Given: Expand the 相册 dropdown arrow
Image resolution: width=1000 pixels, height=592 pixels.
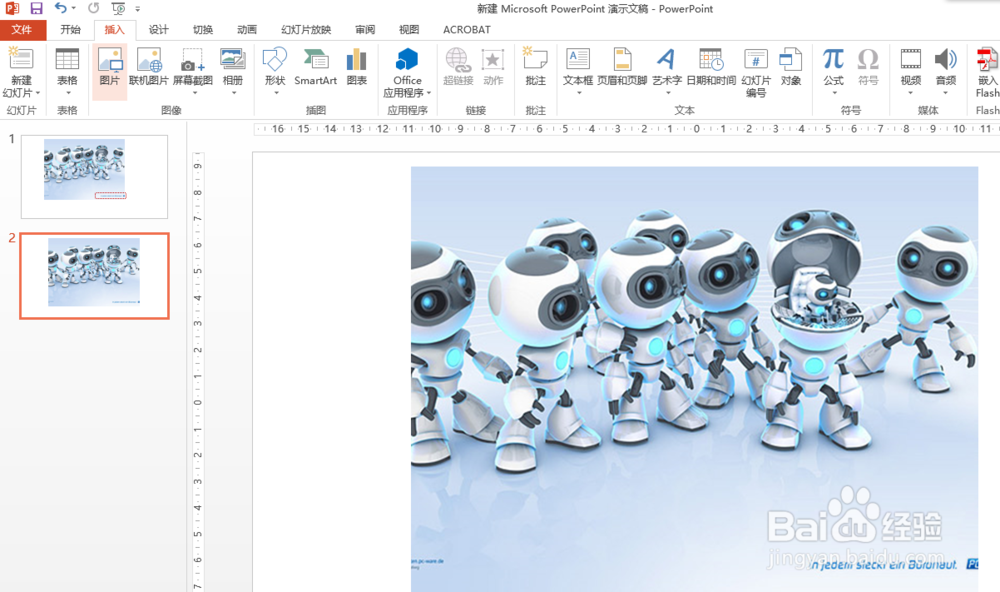Looking at the screenshot, I should [233, 93].
